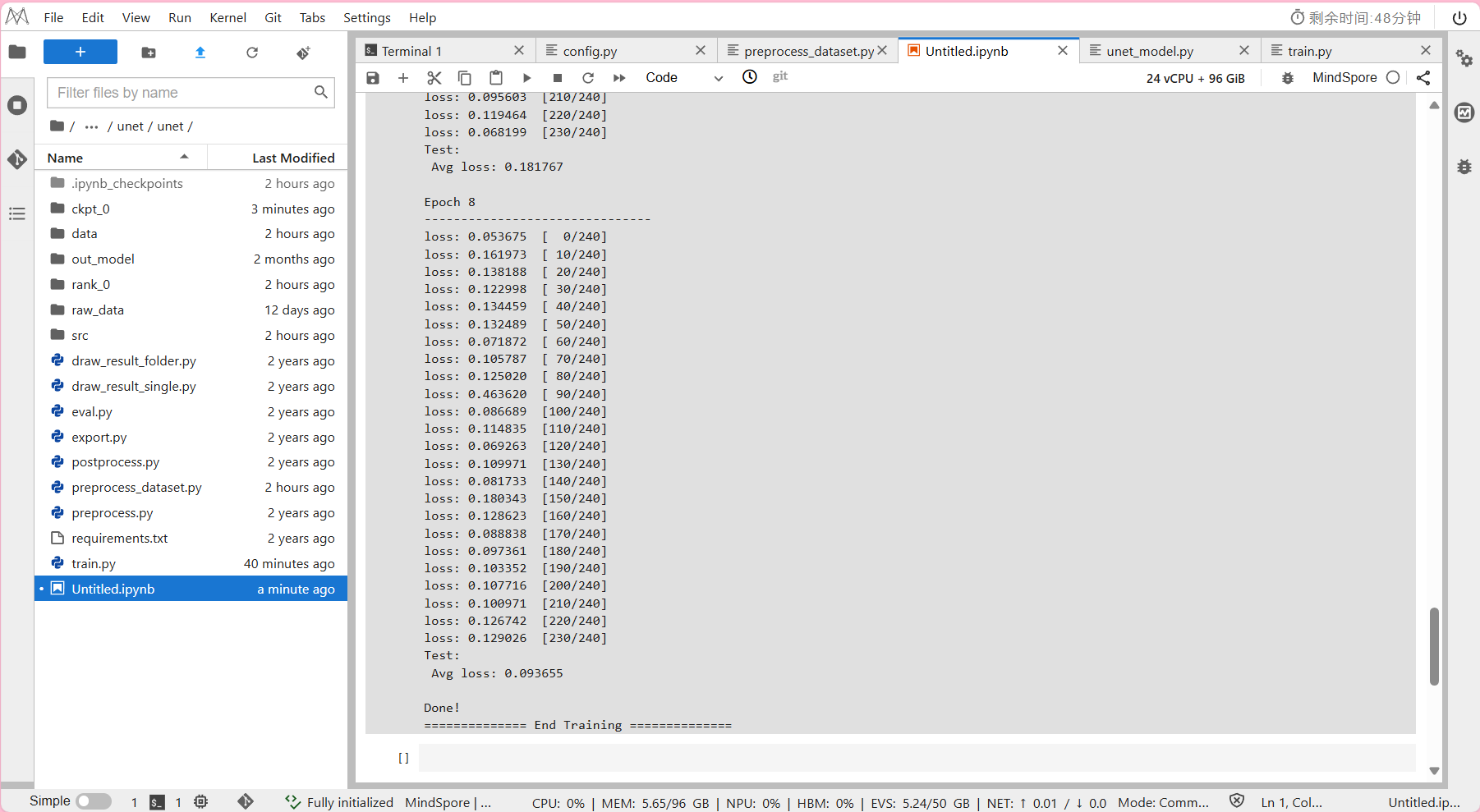This screenshot has height=812, width=1480.
Task: Select train.py in the file list
Action: (x=191, y=563)
